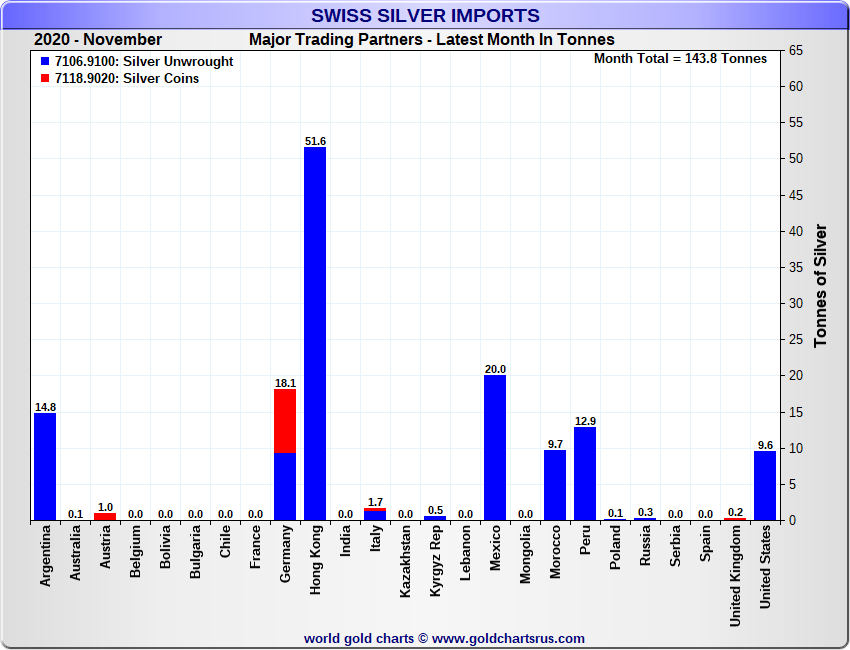Click the 'Tonnes of Silver' axis title

tap(820, 286)
